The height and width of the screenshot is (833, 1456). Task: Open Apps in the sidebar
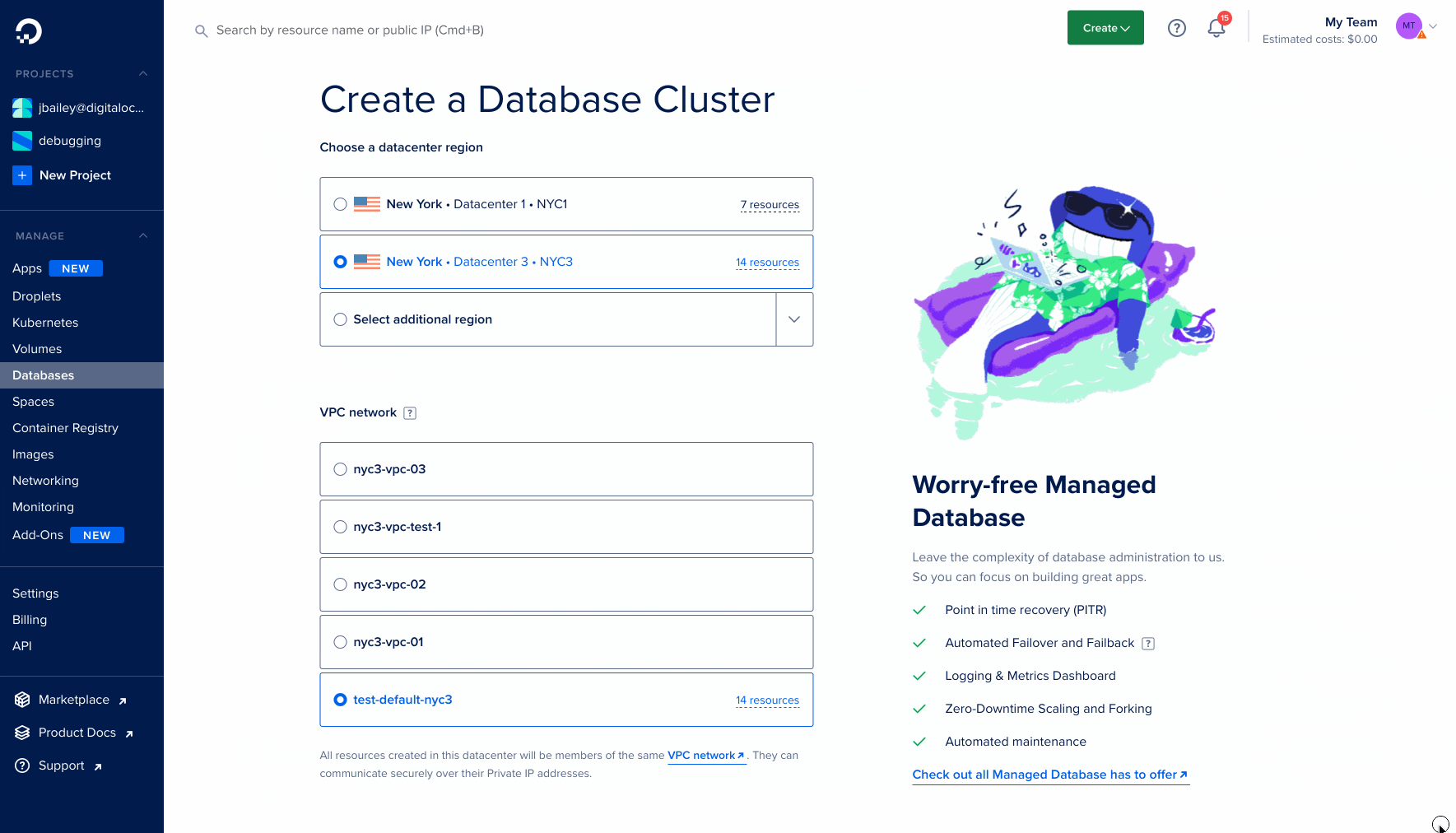(27, 268)
